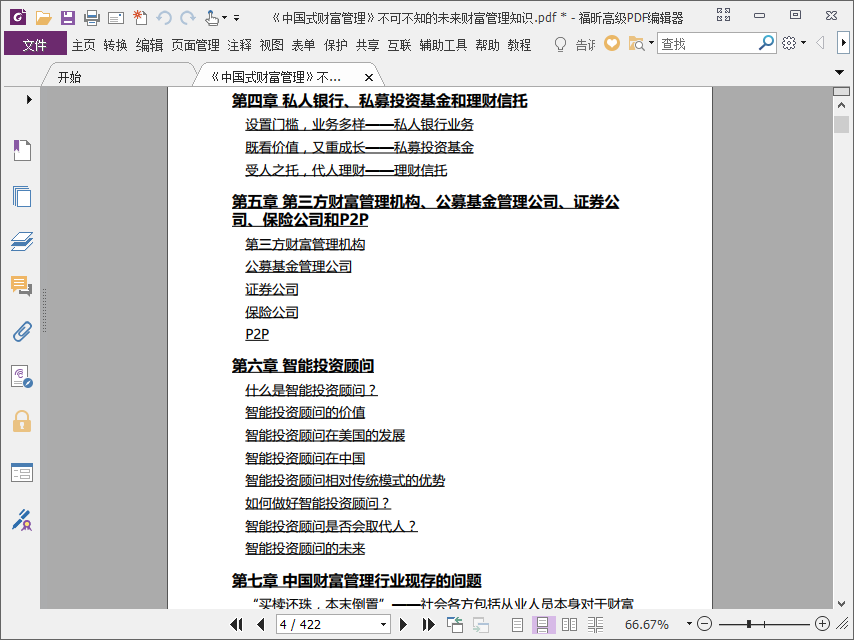Save the document with the floppy icon
The image size is (854, 640).
[68, 18]
